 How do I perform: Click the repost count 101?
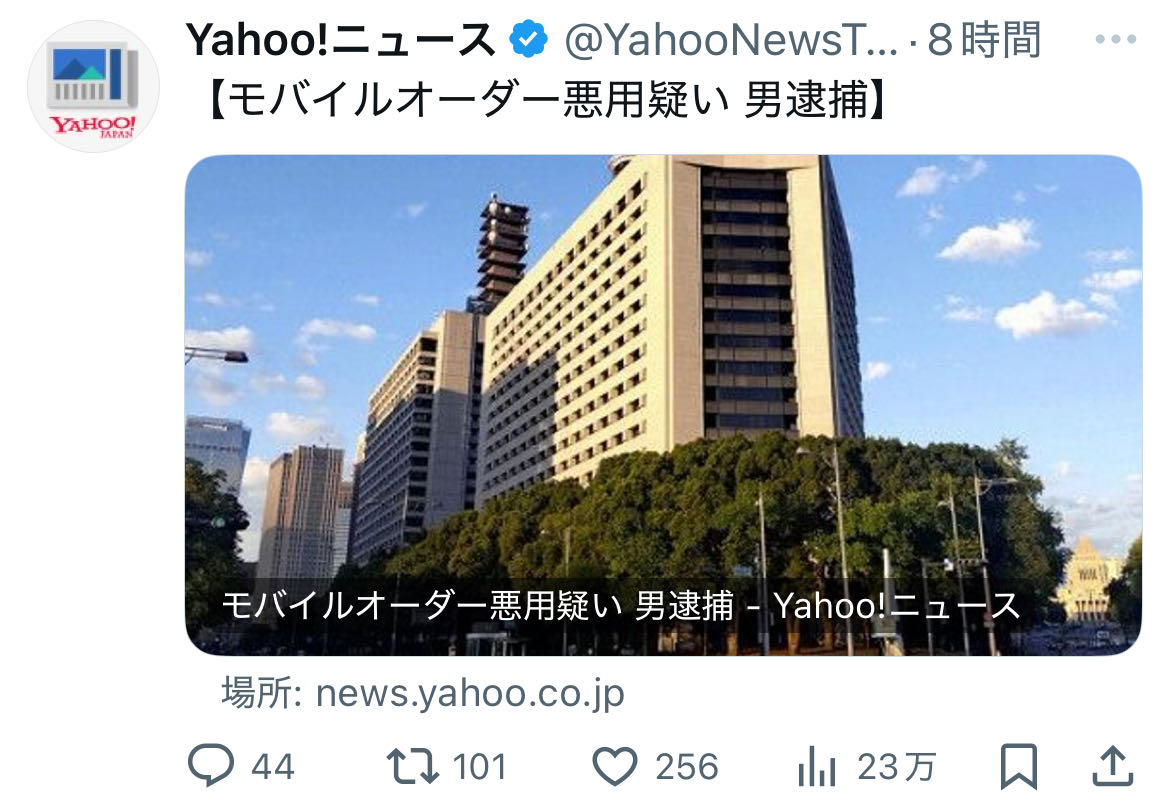pos(480,767)
